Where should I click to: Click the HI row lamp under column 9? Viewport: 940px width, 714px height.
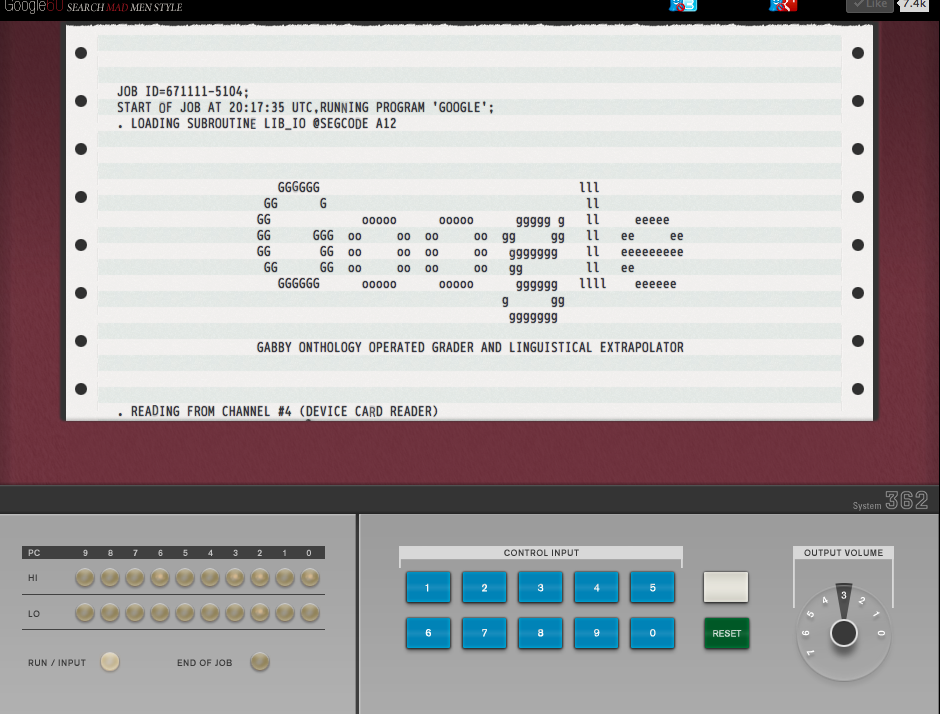[85, 577]
